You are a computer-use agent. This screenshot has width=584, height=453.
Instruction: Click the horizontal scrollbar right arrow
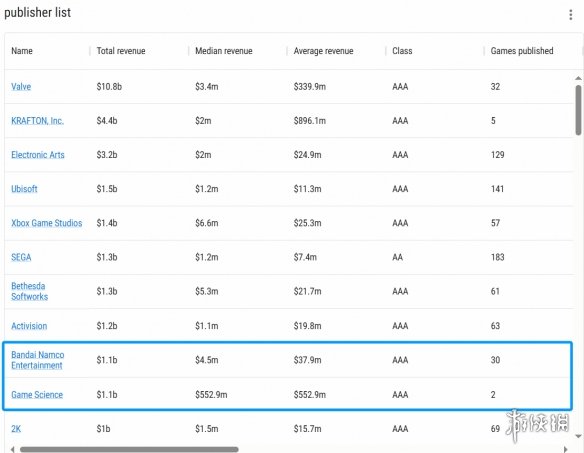pyautogui.click(x=566, y=450)
